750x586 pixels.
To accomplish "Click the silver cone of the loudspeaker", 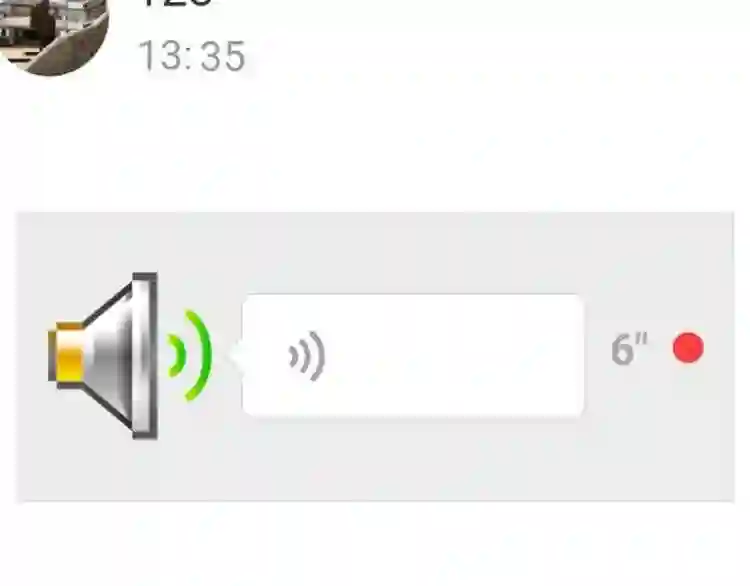I will click(x=120, y=355).
